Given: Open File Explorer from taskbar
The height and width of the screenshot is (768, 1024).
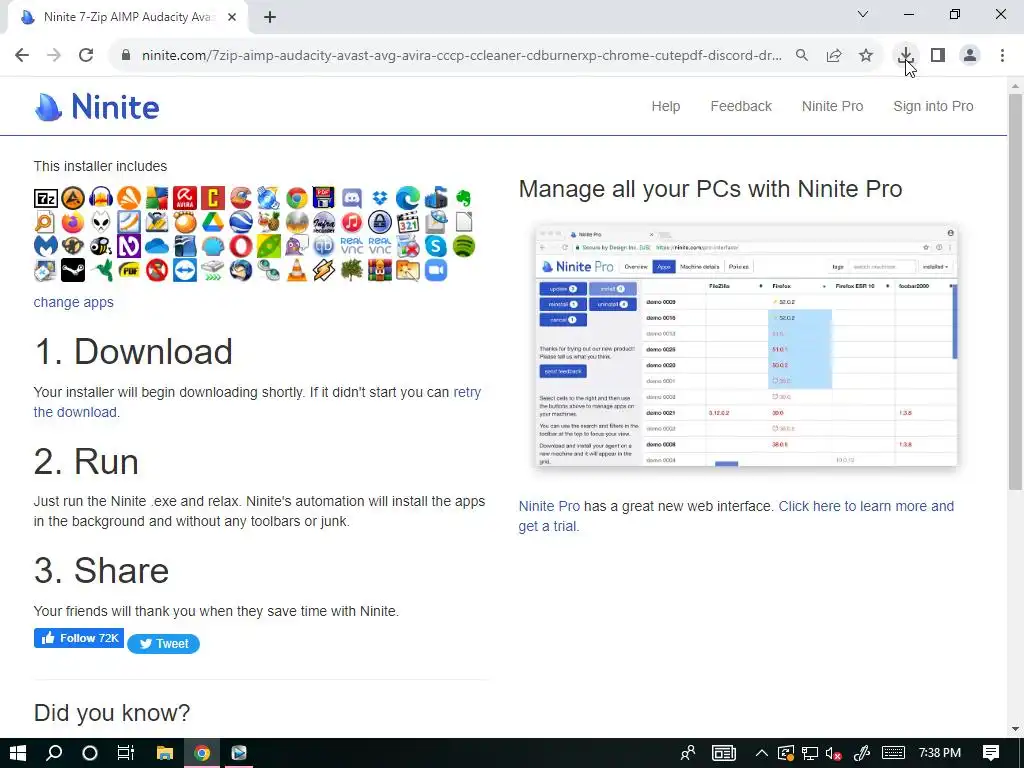Looking at the screenshot, I should click(x=165, y=753).
